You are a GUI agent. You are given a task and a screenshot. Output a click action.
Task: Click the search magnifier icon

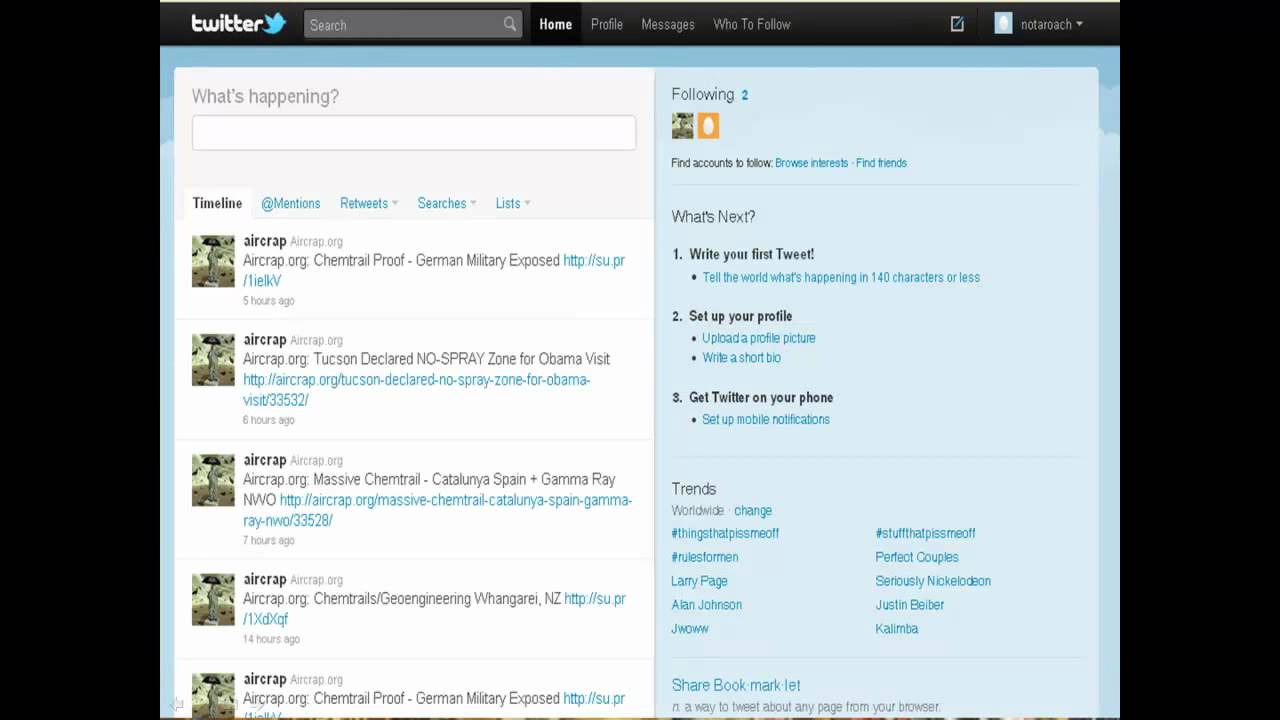click(510, 24)
